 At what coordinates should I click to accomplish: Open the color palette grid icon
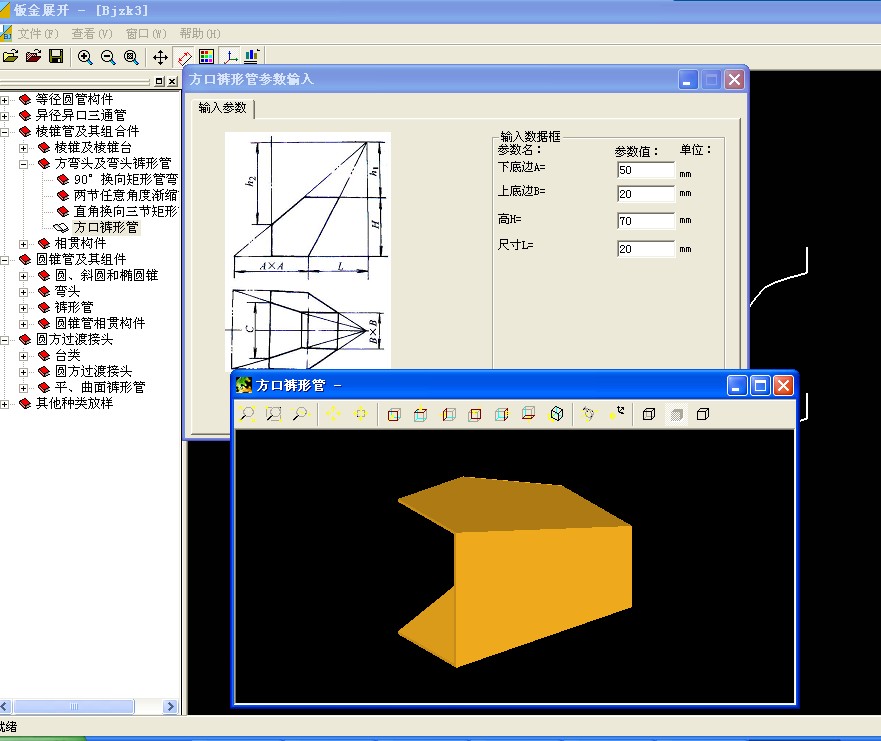coord(207,57)
